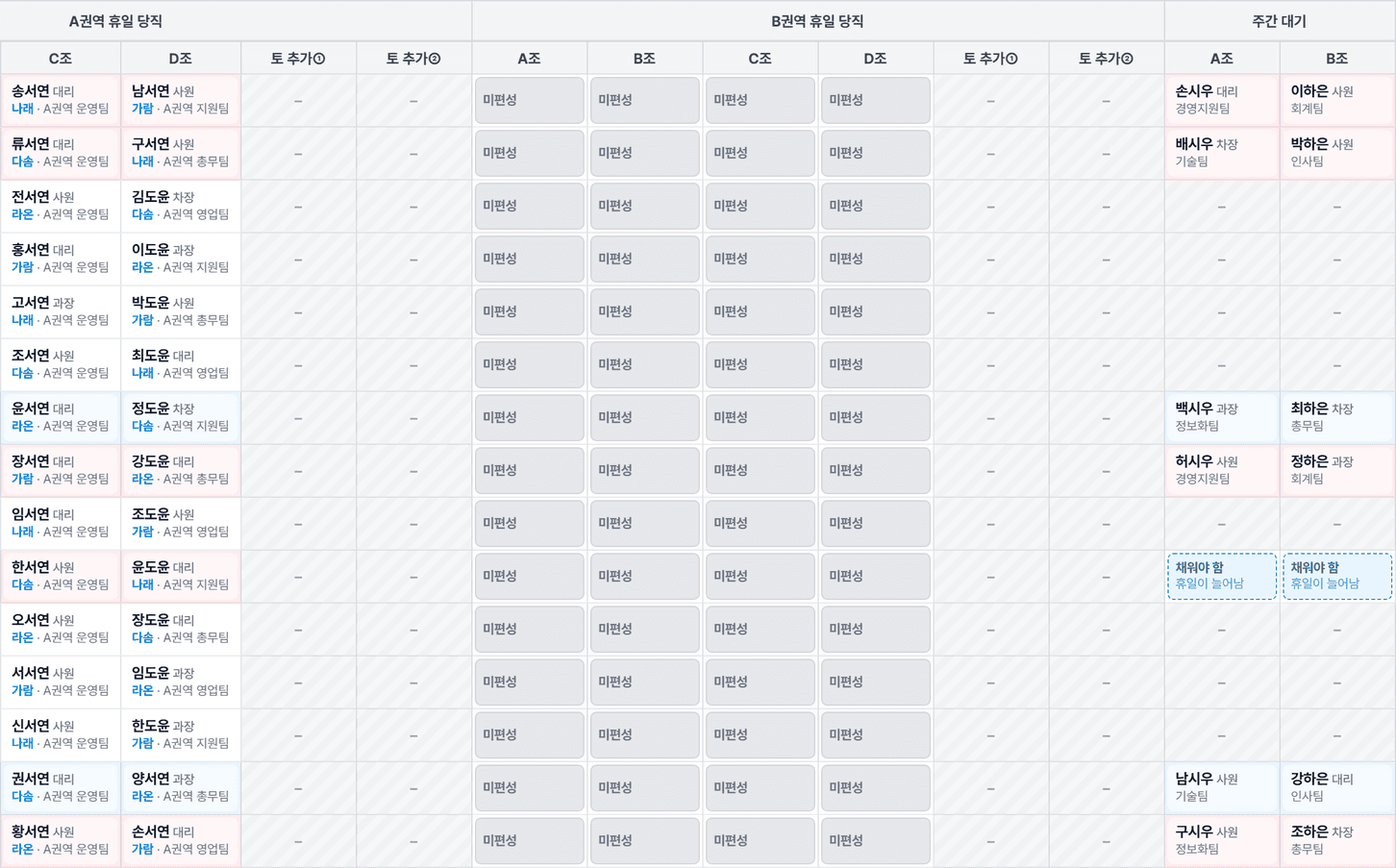Fill the "채워야 함" slot under 주간 대기 B조

[x=1337, y=576]
